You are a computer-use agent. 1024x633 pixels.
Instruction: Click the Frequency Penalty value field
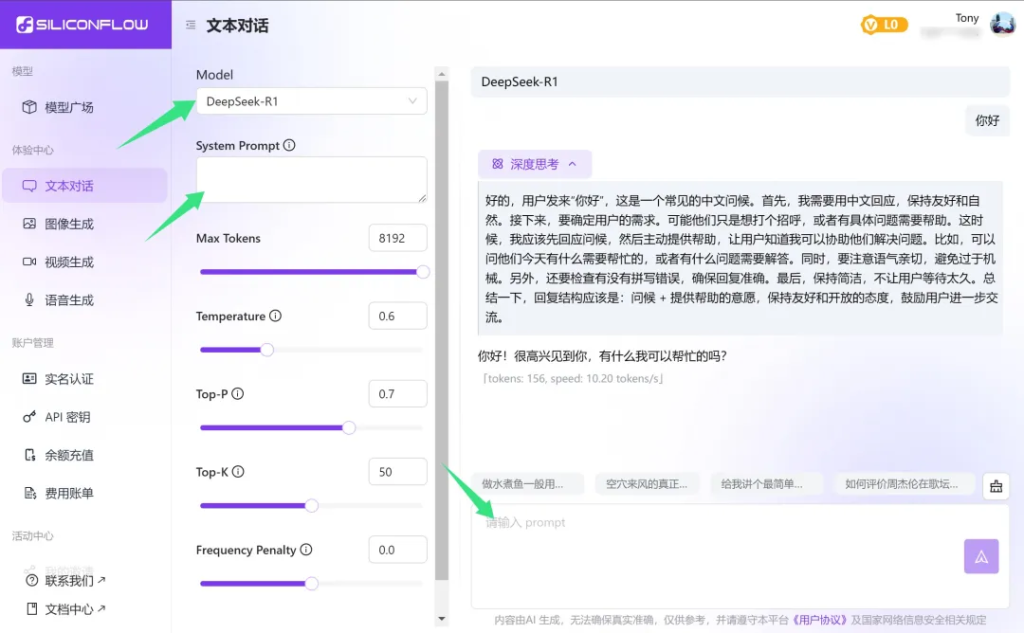(398, 550)
